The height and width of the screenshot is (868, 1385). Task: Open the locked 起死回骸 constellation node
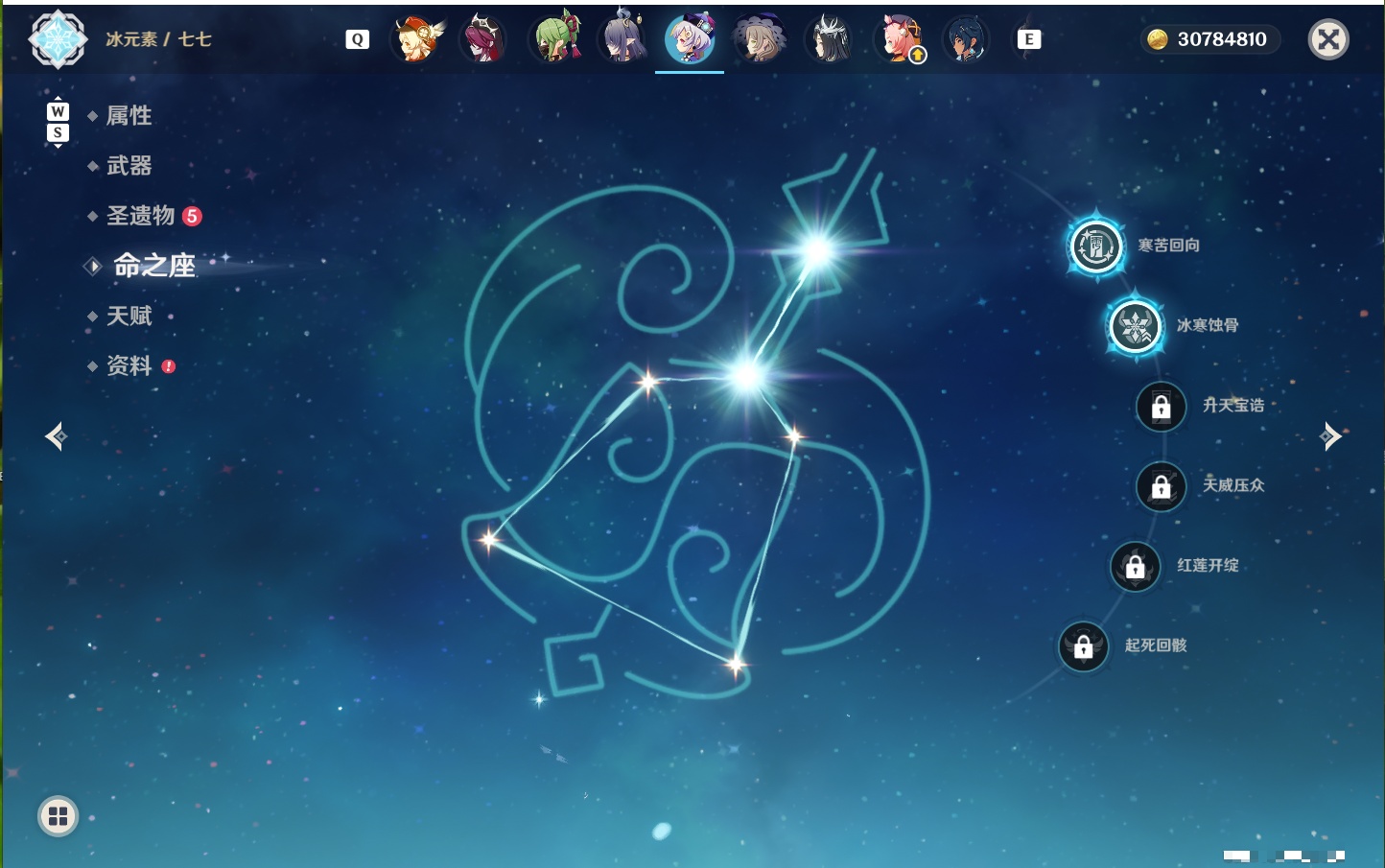(1084, 646)
